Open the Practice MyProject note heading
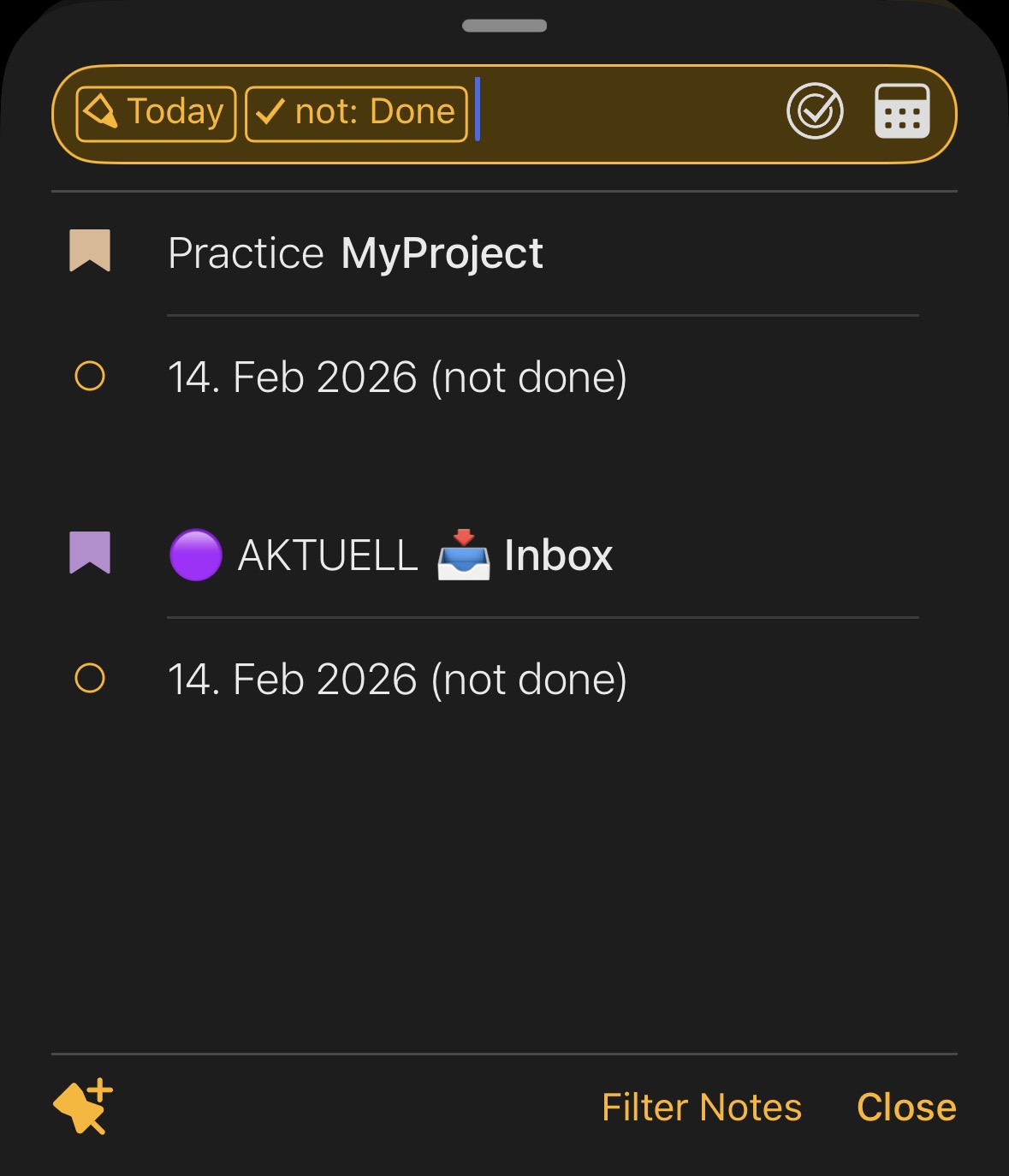Image resolution: width=1009 pixels, height=1176 pixels. (355, 253)
